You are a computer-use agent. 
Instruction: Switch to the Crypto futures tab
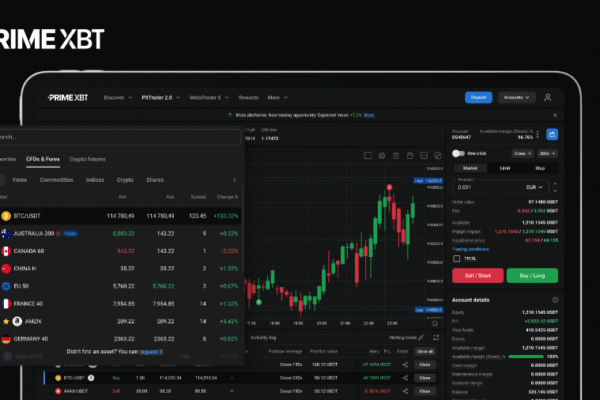(87, 159)
